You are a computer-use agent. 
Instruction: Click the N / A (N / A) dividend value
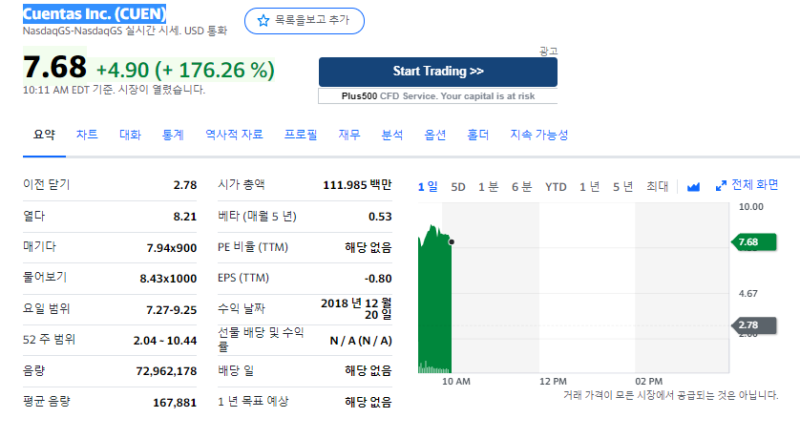click(361, 340)
